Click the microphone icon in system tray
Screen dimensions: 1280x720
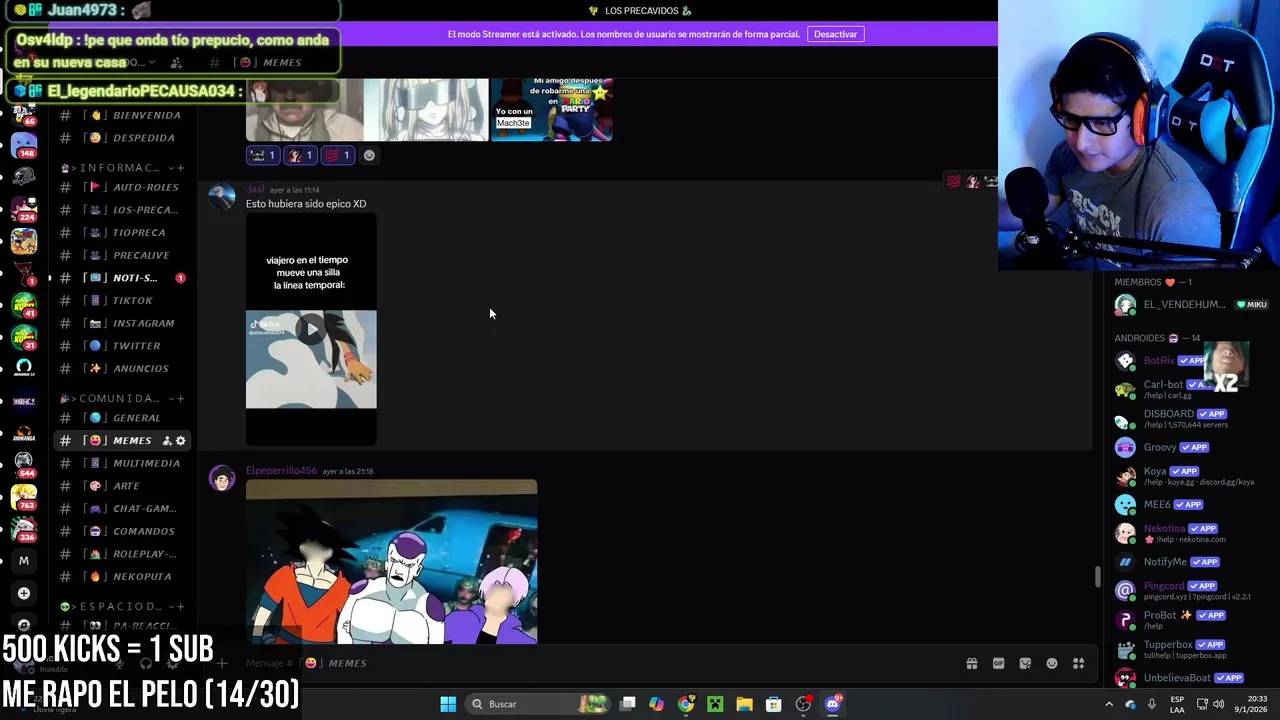(1152, 704)
